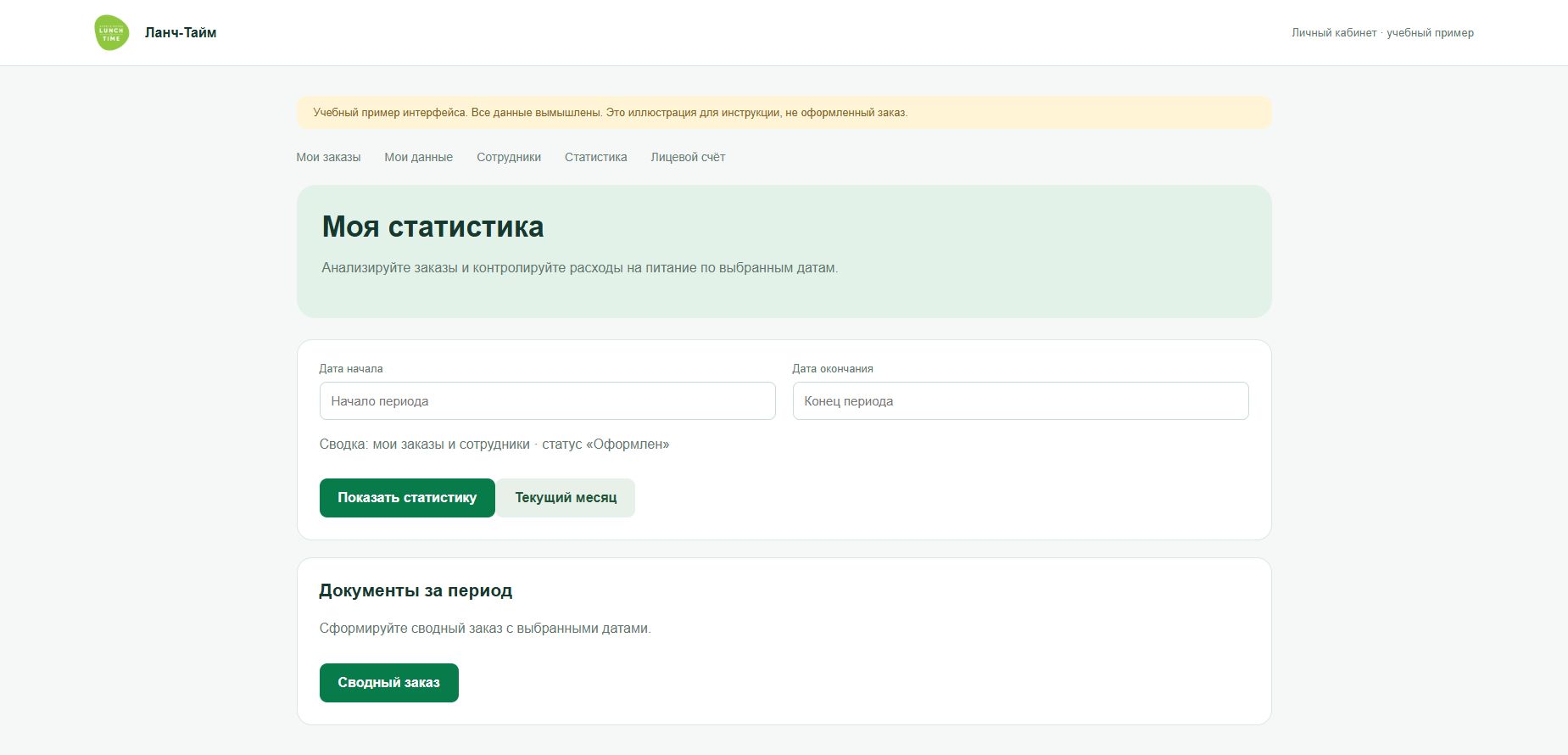The image size is (1568, 755).
Task: Open the «Мои заказы» tab
Action: pos(328,157)
